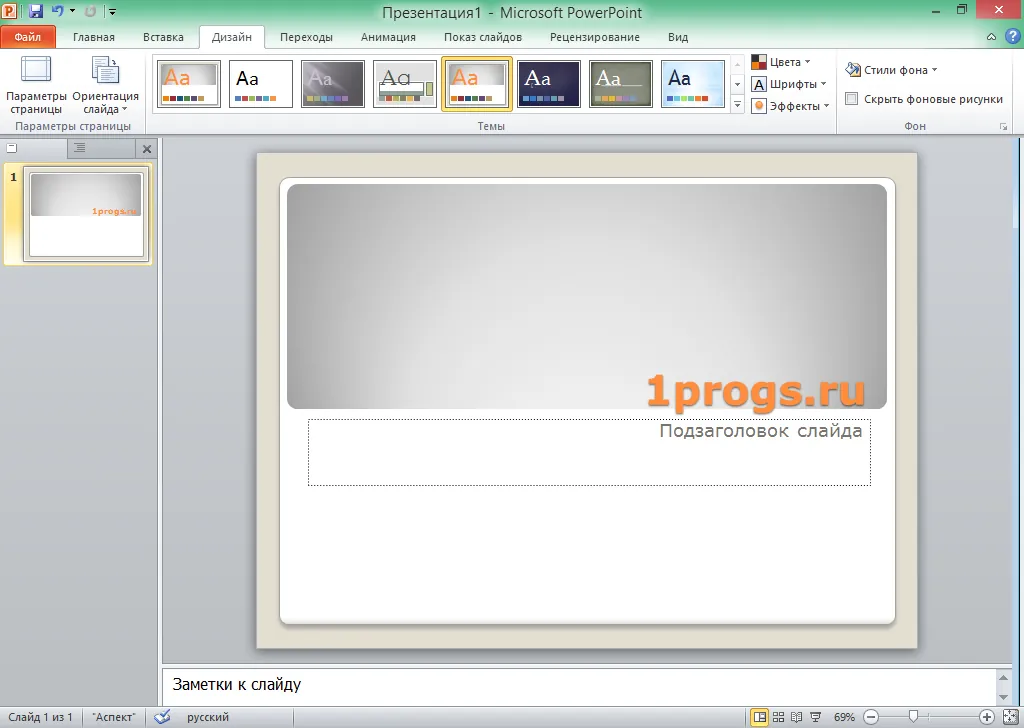Click the Save icon in quick access toolbar
The height and width of the screenshot is (728, 1024).
pyautogui.click(x=36, y=11)
